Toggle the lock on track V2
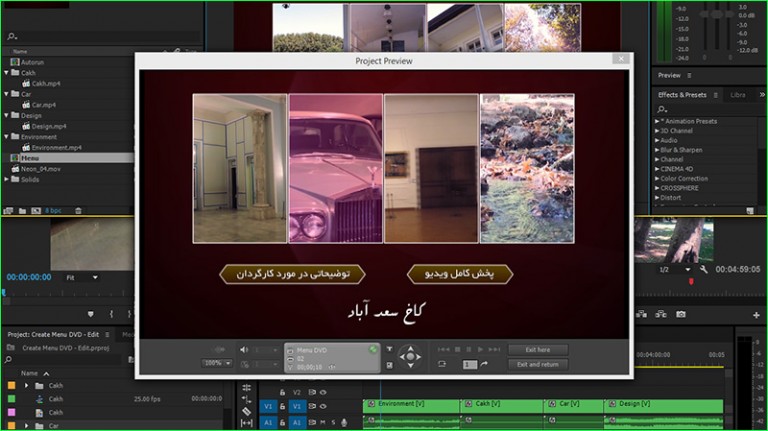Image resolution: width=768 pixels, height=431 pixels. [x=283, y=392]
